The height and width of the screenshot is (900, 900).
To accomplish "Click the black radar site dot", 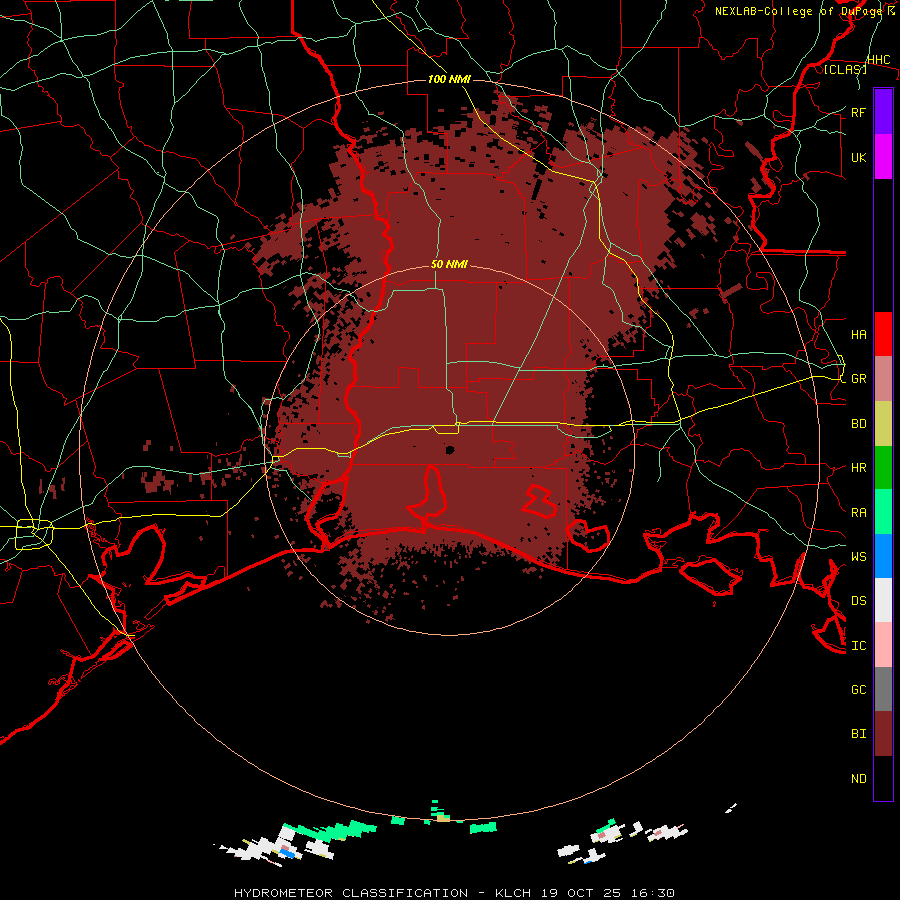I will point(450,450).
